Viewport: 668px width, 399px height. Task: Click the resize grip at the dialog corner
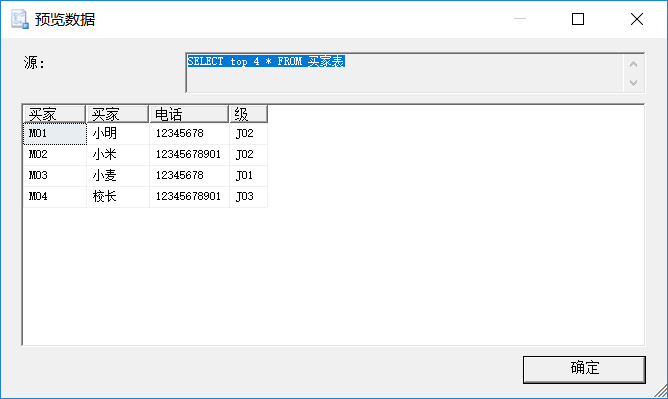pos(661,391)
